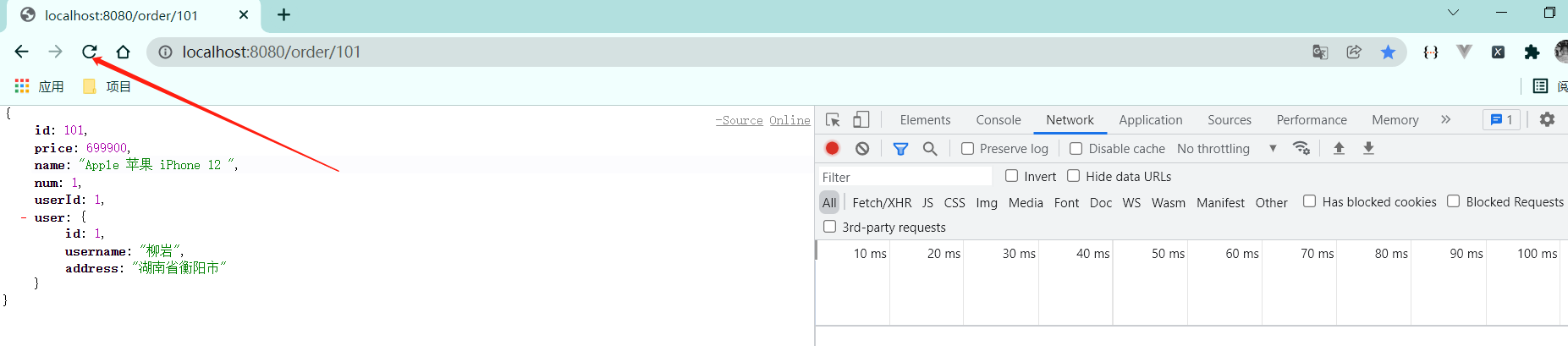Switch to the Elements tab
The width and height of the screenshot is (1568, 346).
coord(925,120)
